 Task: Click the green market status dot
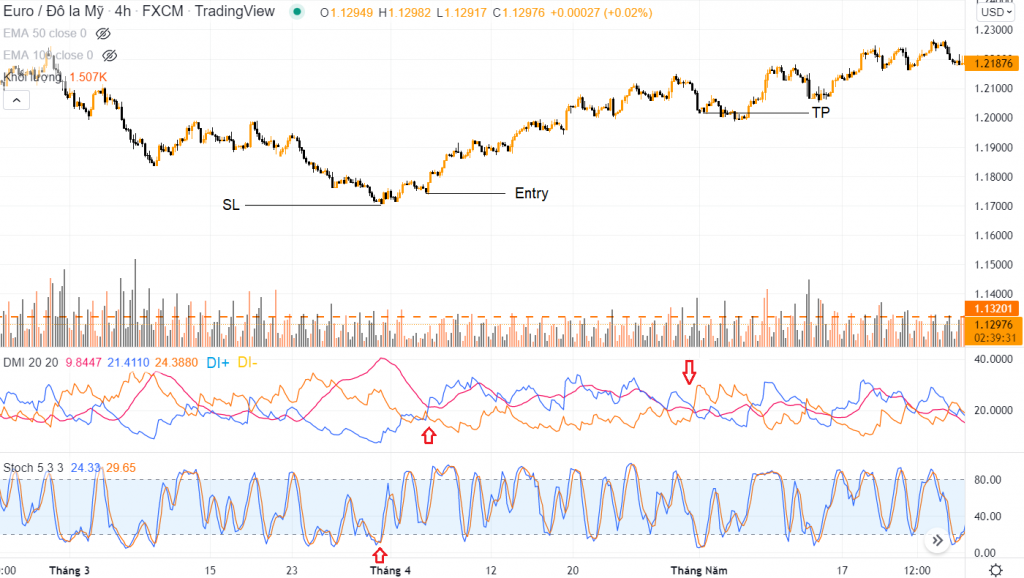(x=296, y=12)
